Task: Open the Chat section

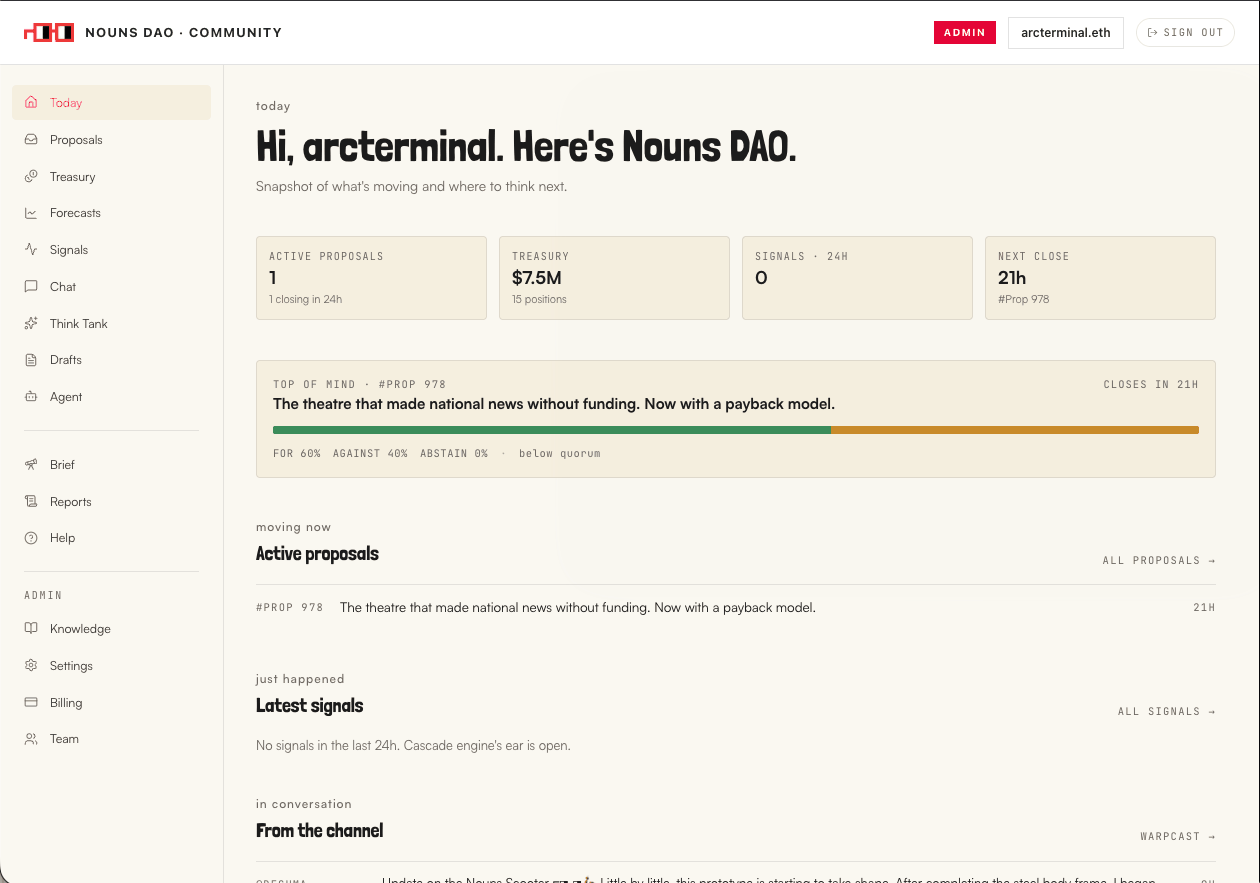Action: point(112,286)
